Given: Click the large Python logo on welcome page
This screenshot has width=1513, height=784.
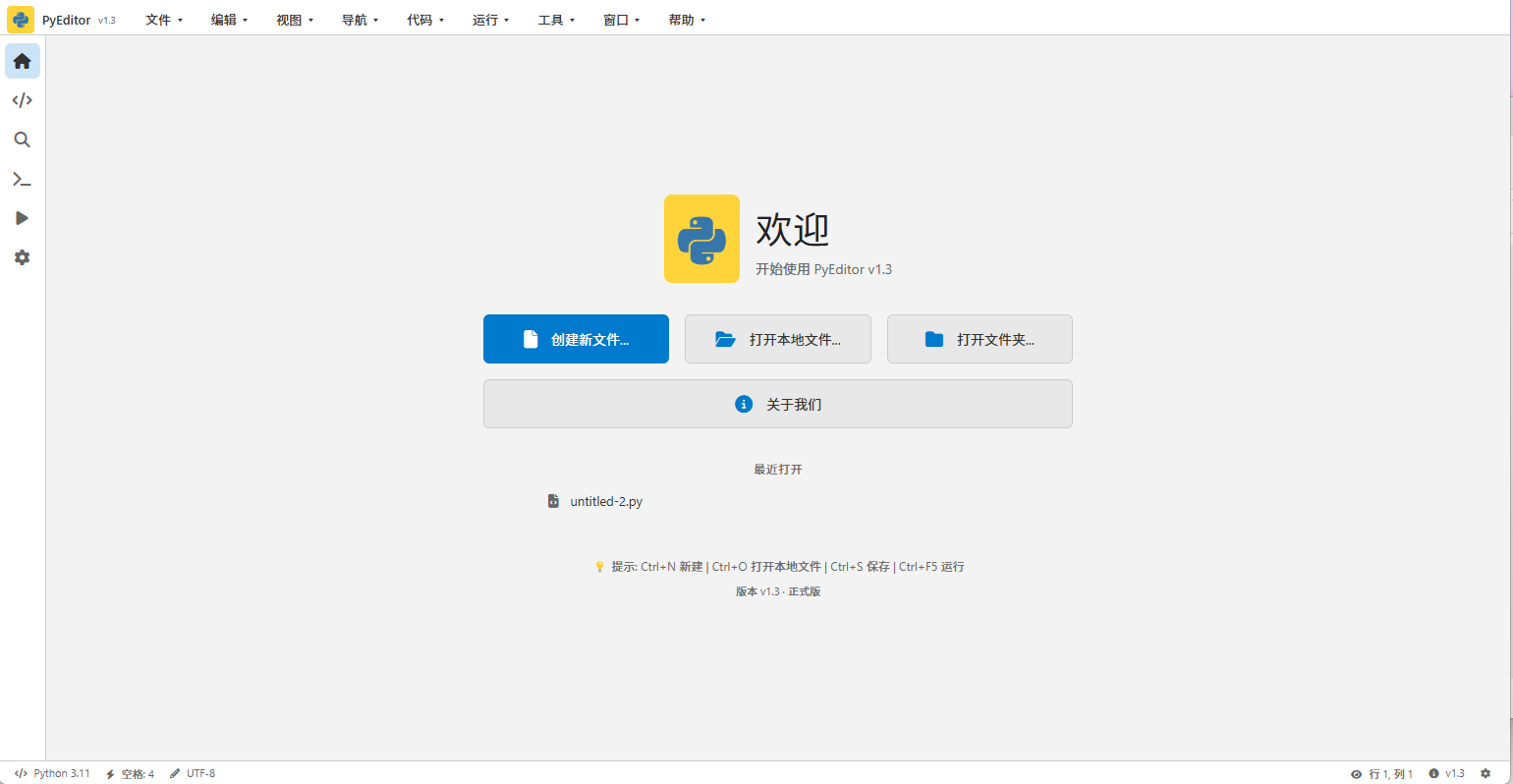Looking at the screenshot, I should pos(701,239).
